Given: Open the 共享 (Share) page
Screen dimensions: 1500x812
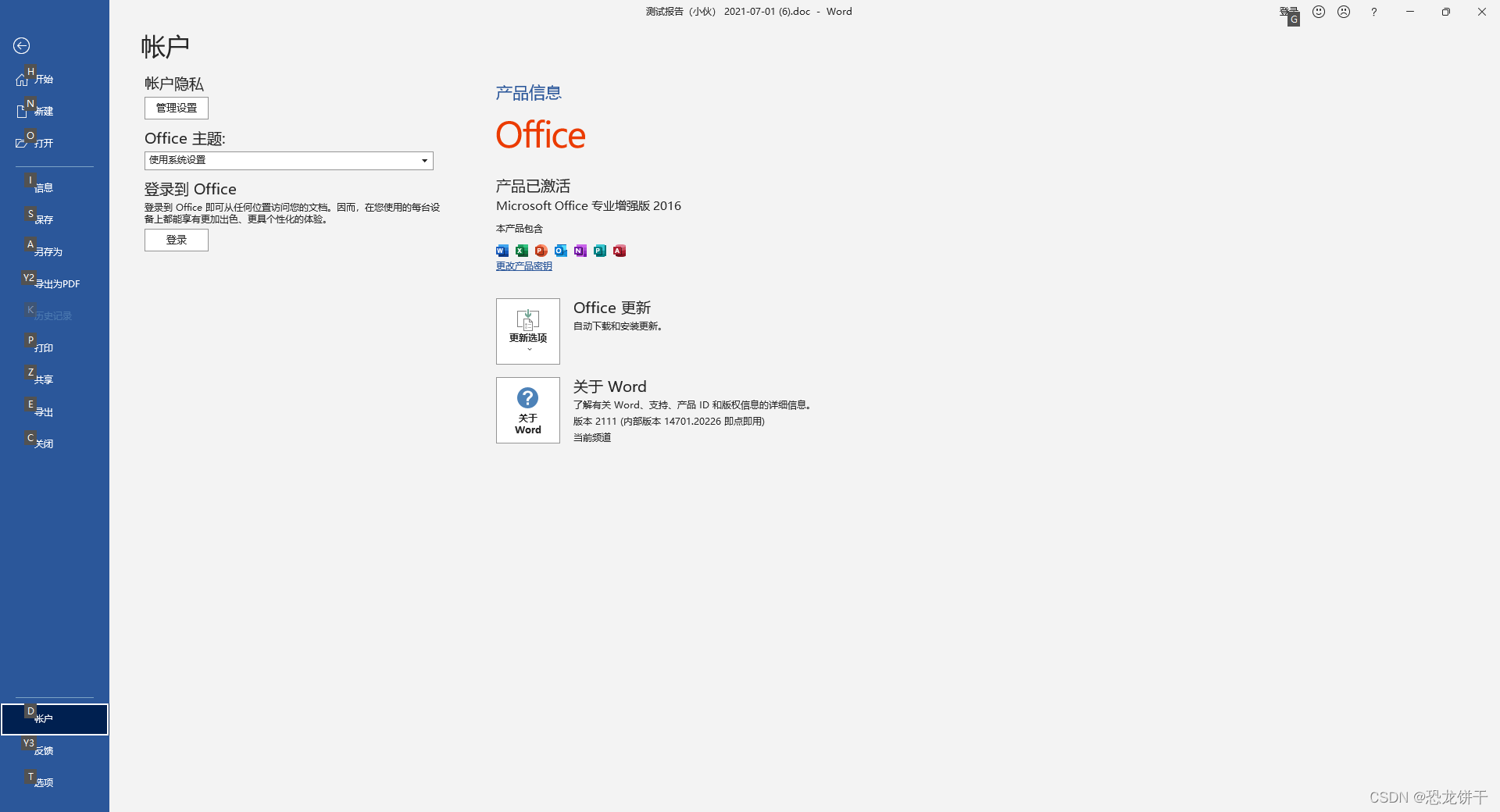Looking at the screenshot, I should click(x=55, y=379).
